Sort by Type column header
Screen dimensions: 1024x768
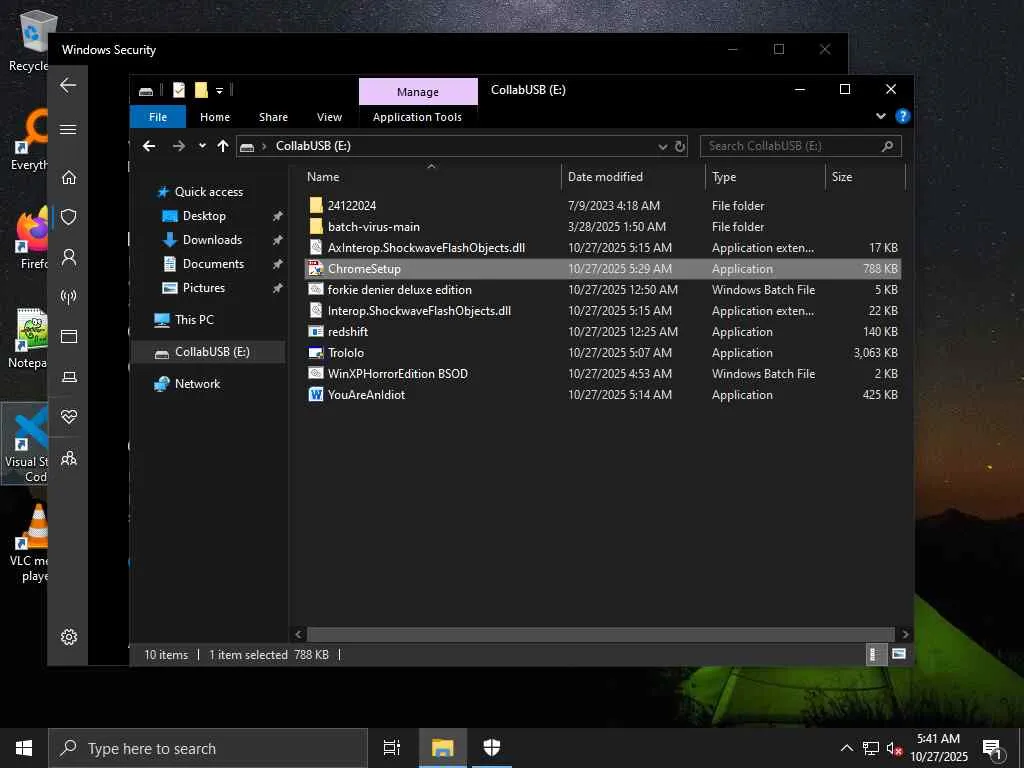765,177
